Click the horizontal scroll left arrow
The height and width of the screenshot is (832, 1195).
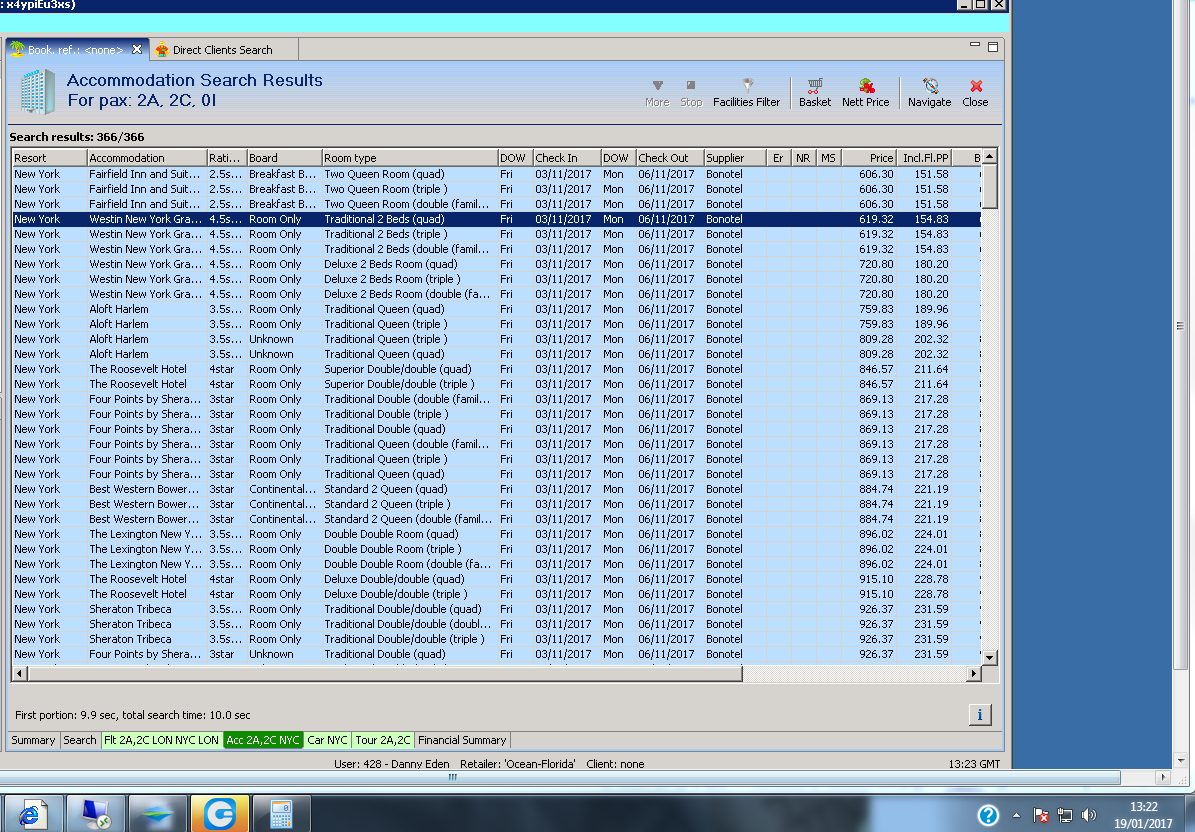19,674
